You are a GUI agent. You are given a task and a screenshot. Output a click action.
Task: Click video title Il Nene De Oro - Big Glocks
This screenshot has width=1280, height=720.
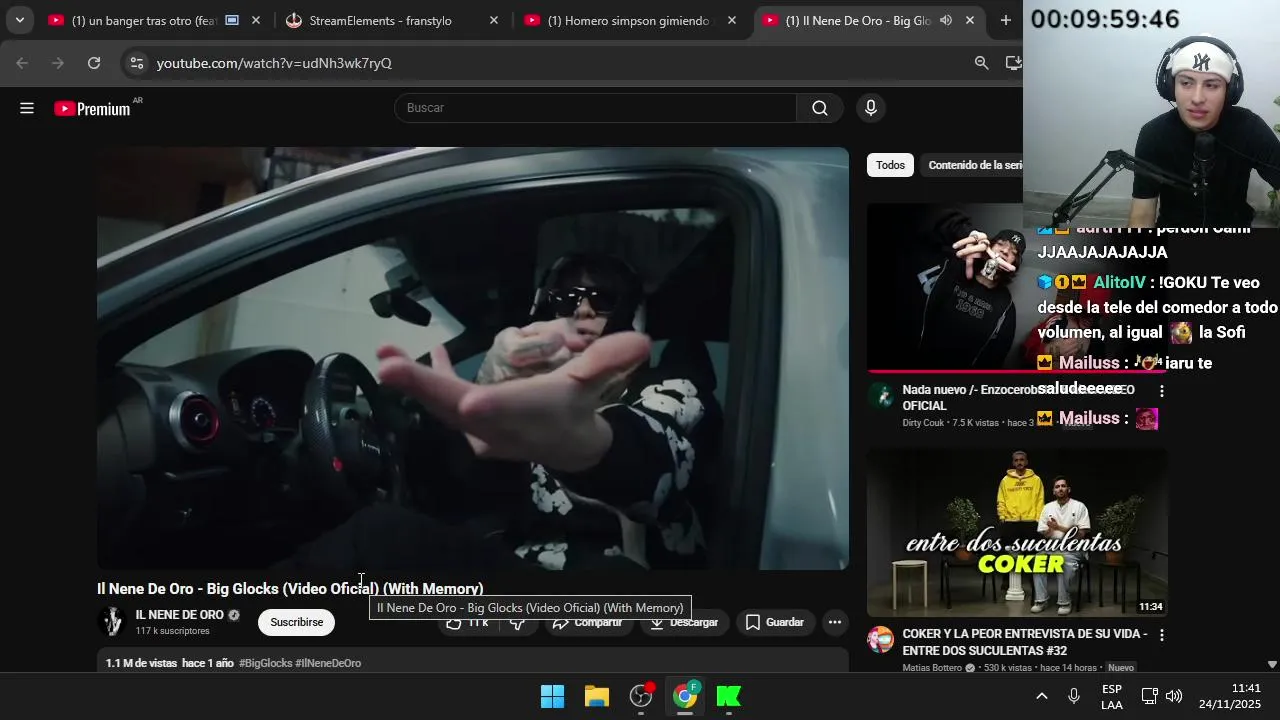(290, 589)
